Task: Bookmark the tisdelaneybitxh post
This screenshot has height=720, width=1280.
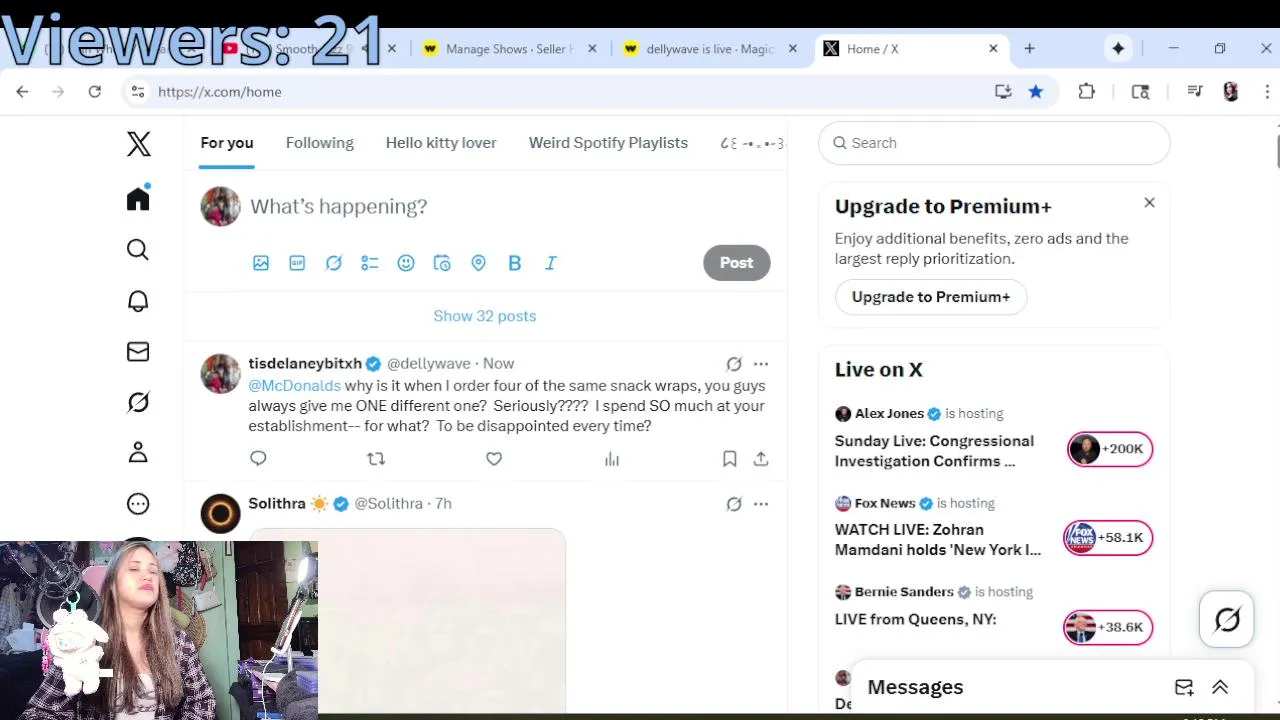Action: pos(730,459)
